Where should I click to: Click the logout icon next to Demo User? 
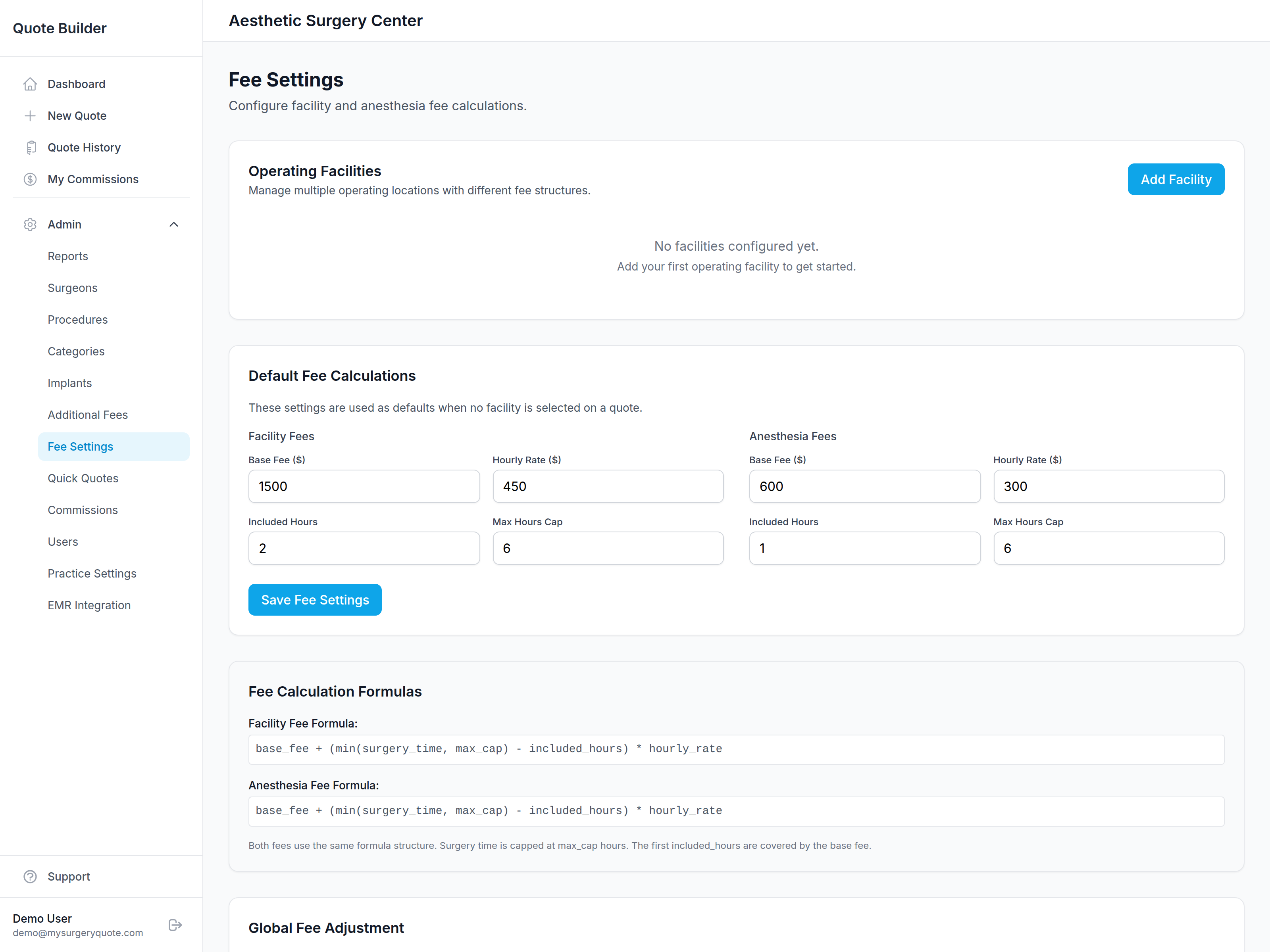point(175,925)
